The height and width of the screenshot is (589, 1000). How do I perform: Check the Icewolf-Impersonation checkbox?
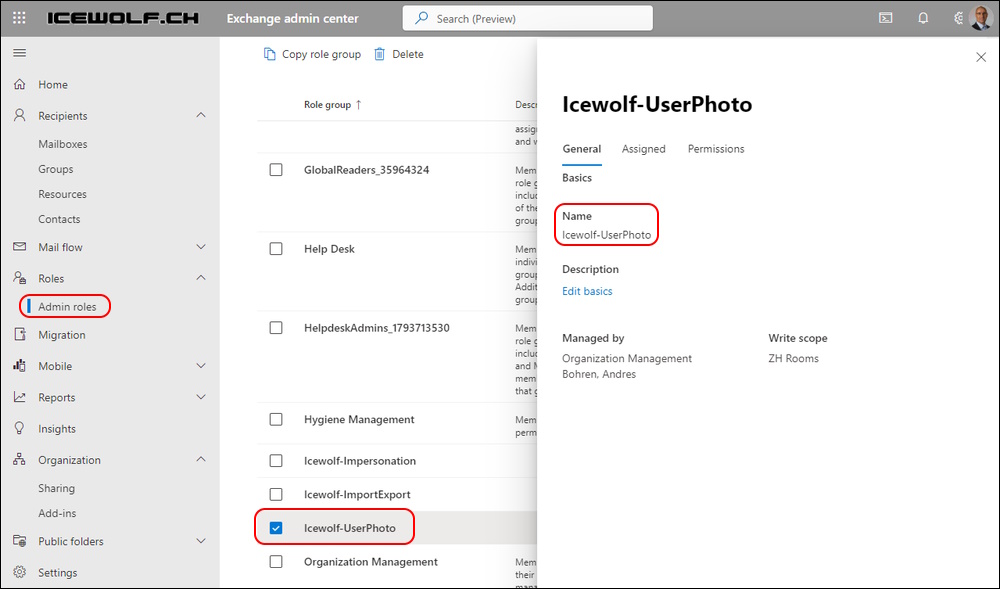[x=276, y=460]
